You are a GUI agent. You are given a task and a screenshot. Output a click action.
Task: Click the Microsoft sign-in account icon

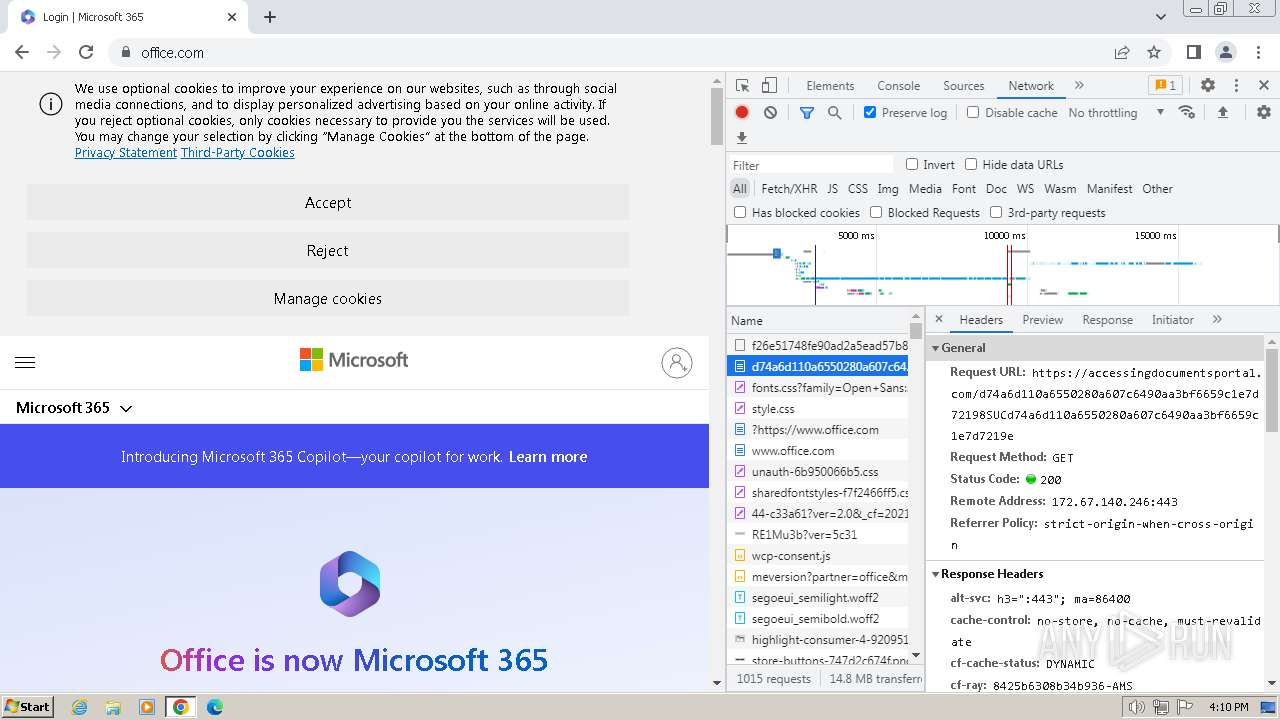pos(677,362)
